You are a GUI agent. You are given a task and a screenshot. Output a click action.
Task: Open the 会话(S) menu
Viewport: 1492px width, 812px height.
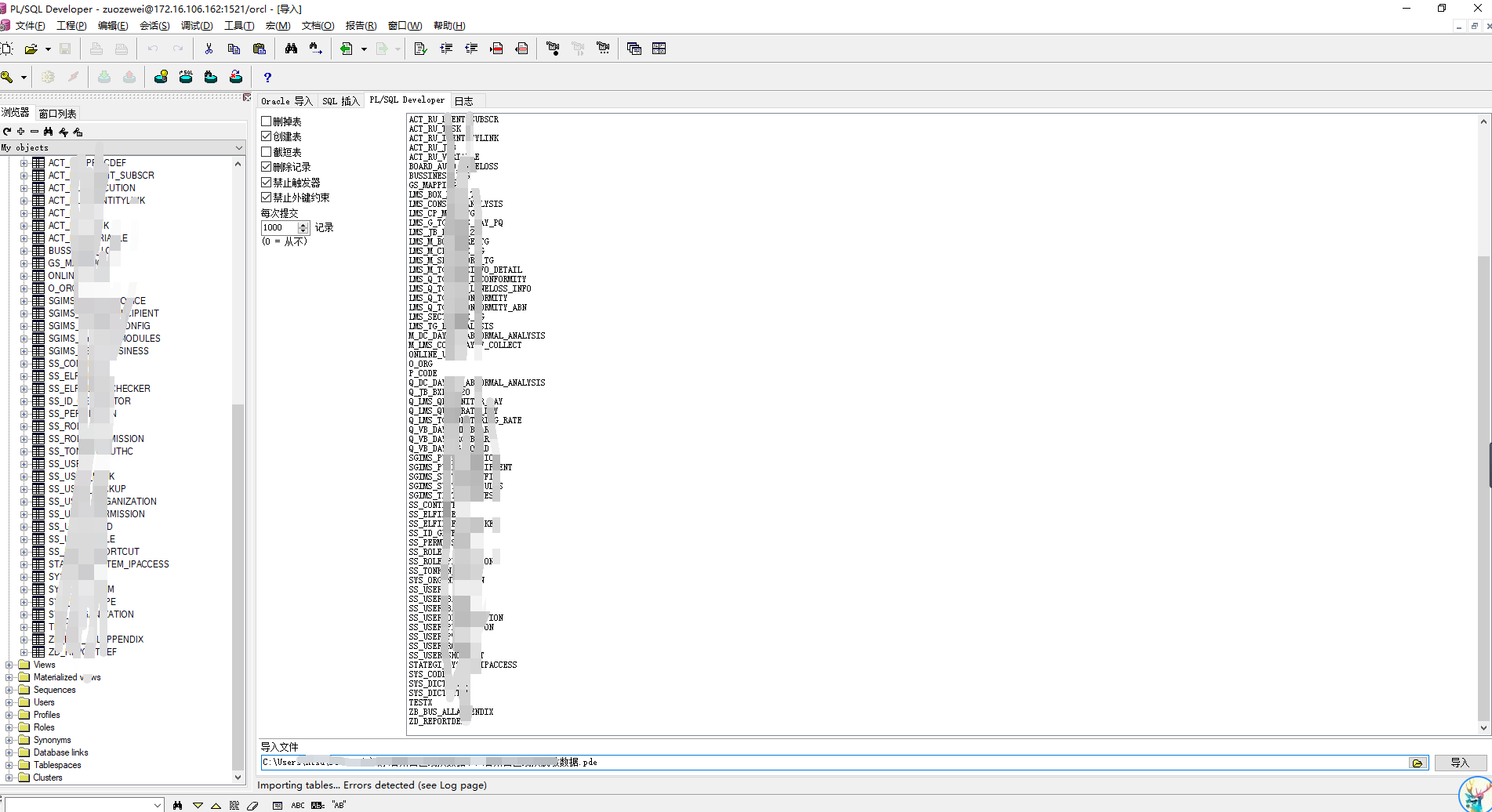click(154, 26)
